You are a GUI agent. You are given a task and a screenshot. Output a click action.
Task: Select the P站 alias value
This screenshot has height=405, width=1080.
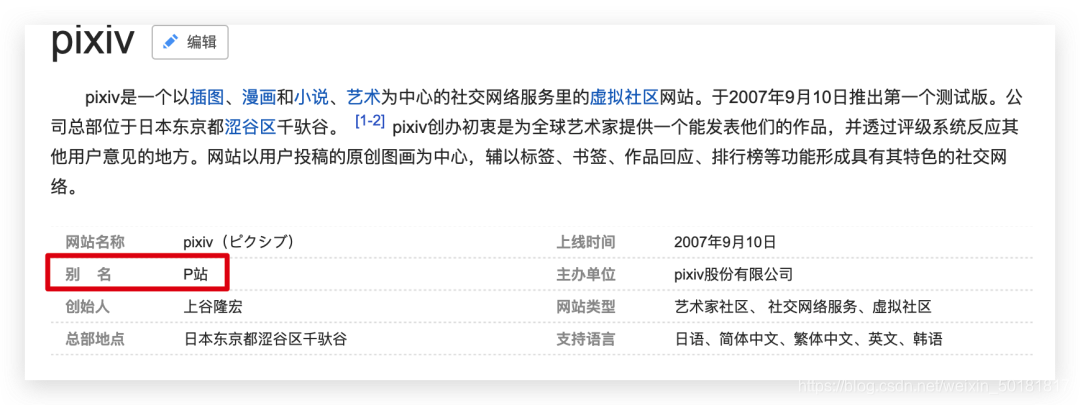[x=195, y=275]
